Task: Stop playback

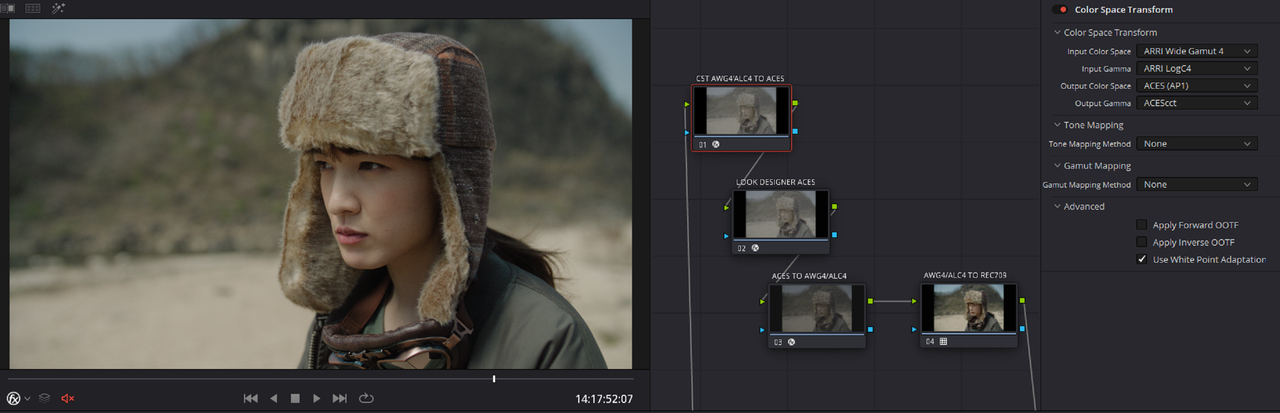Action: (295, 398)
